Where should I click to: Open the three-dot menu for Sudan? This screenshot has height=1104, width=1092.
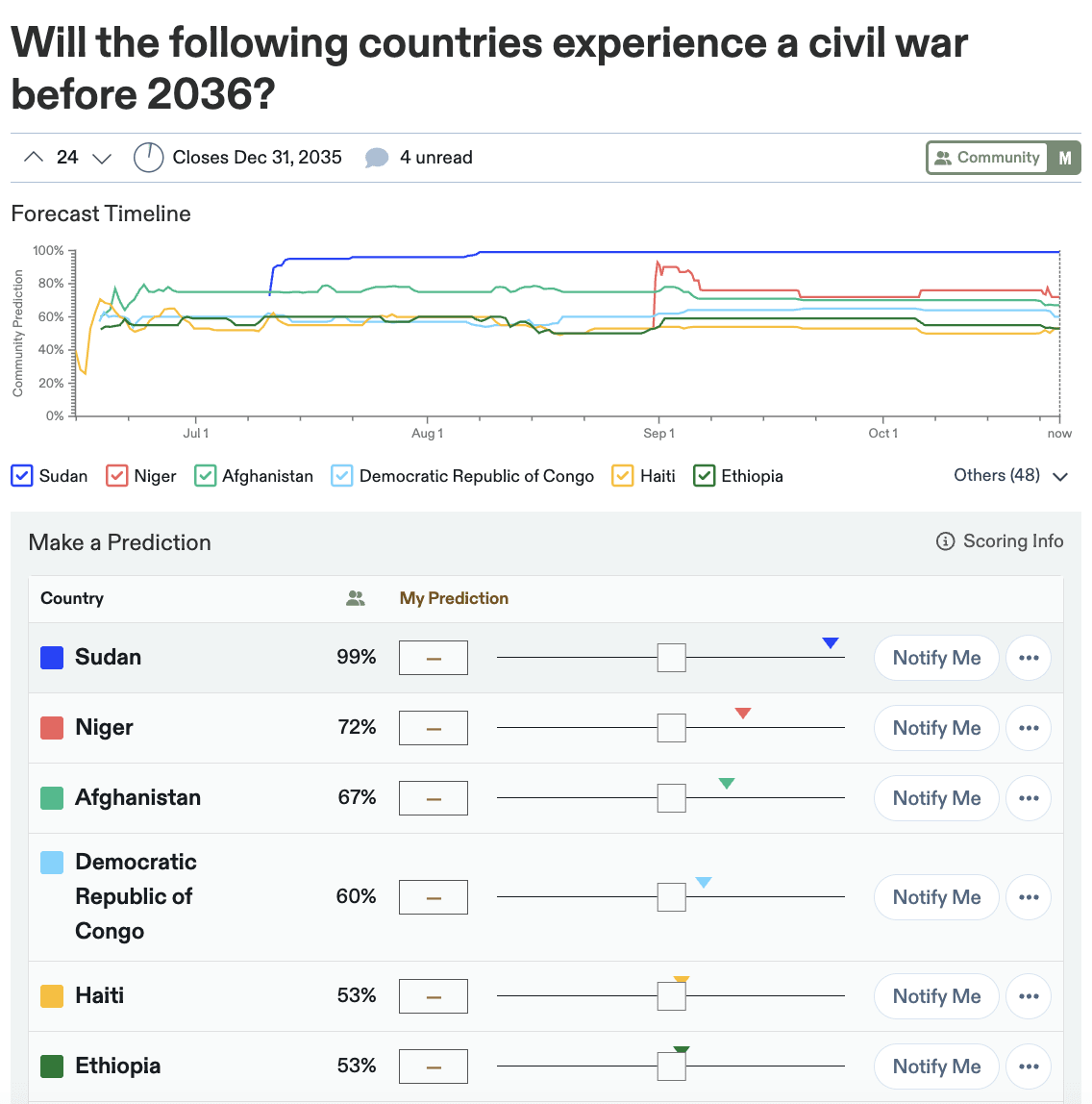click(1029, 658)
